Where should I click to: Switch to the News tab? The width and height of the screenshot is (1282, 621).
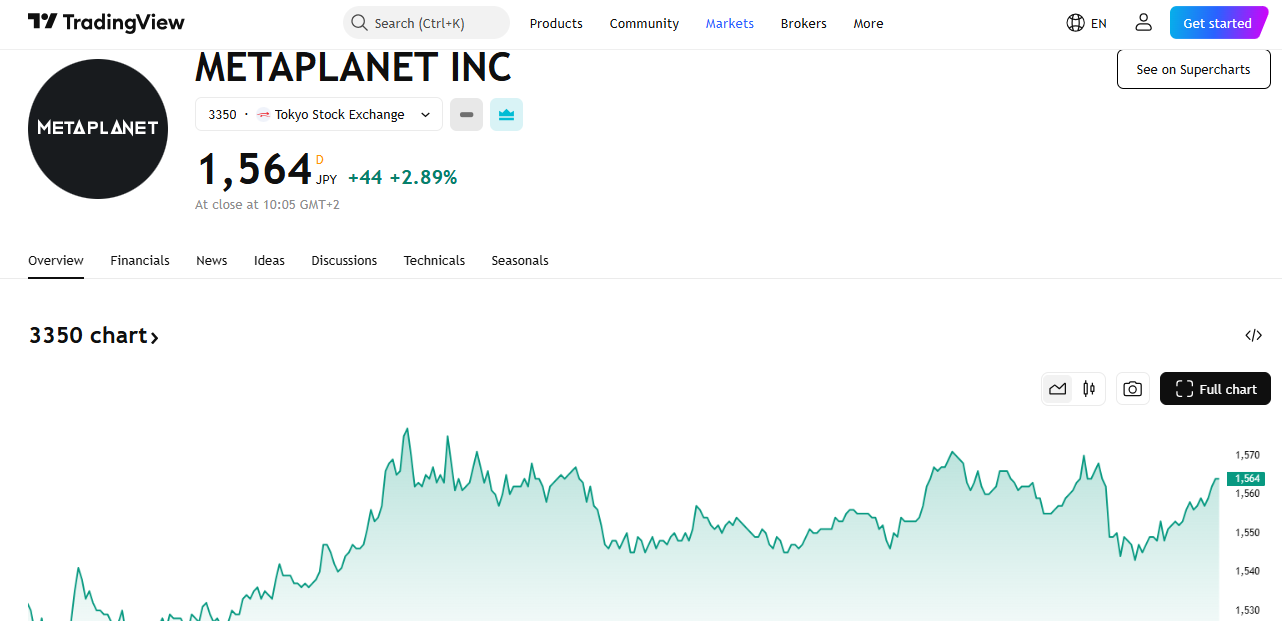(x=212, y=260)
